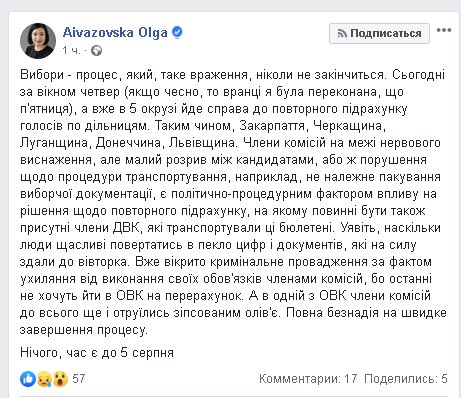Click 'завершення процесу' ending the main paragraph
The height and width of the screenshot is (398, 461).
83,330
